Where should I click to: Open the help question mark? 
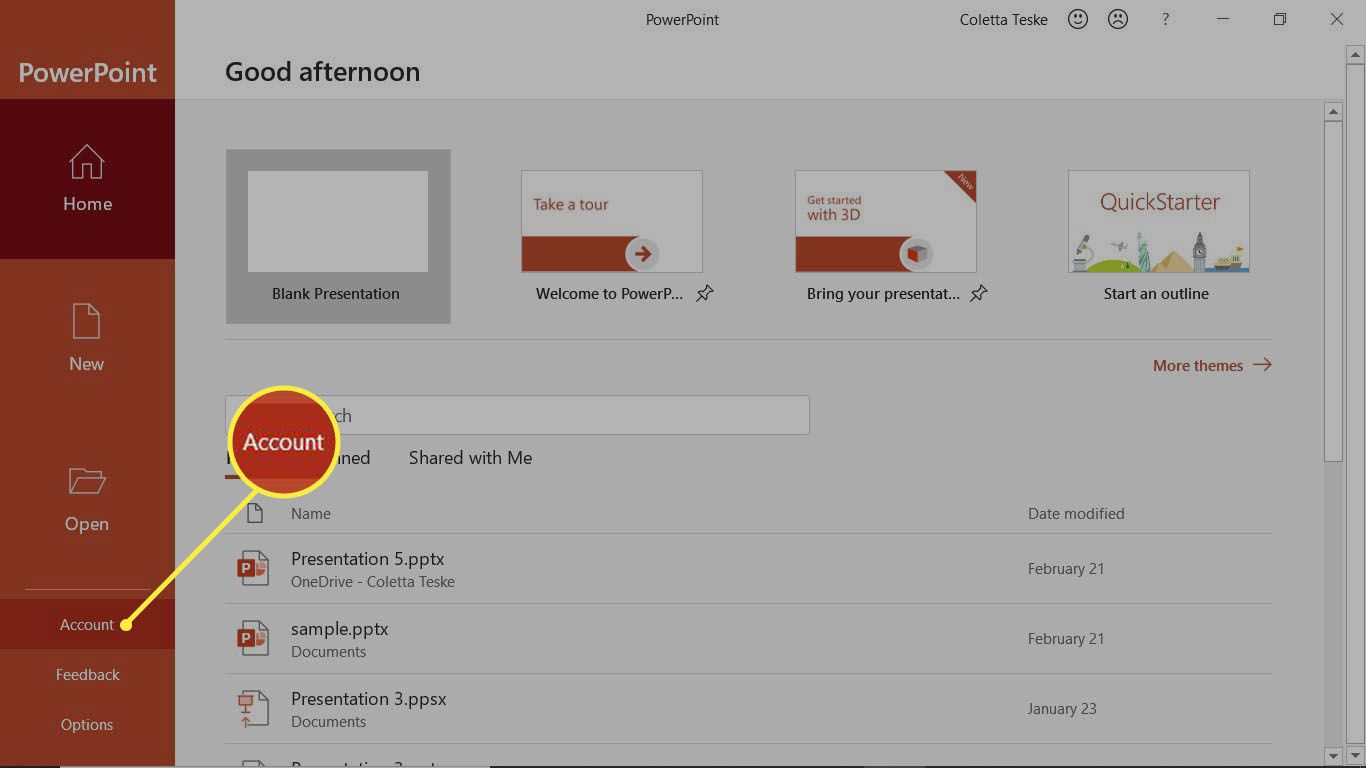[1165, 19]
